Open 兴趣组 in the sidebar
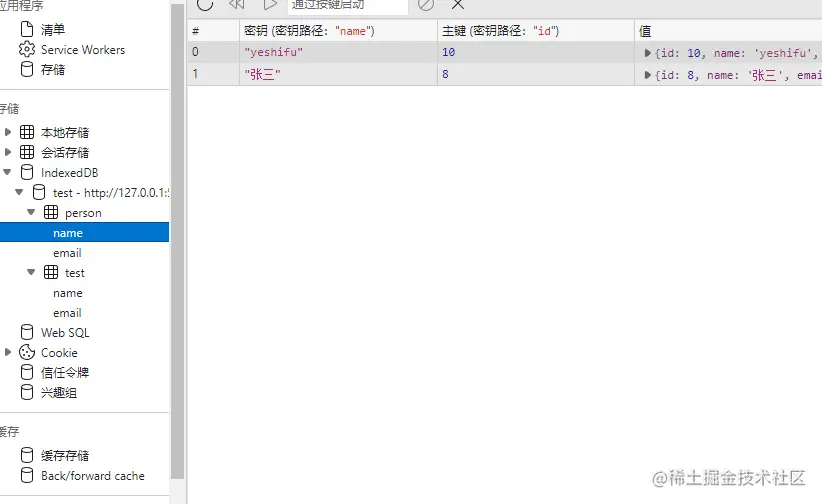This screenshot has width=822, height=504. click(x=59, y=392)
